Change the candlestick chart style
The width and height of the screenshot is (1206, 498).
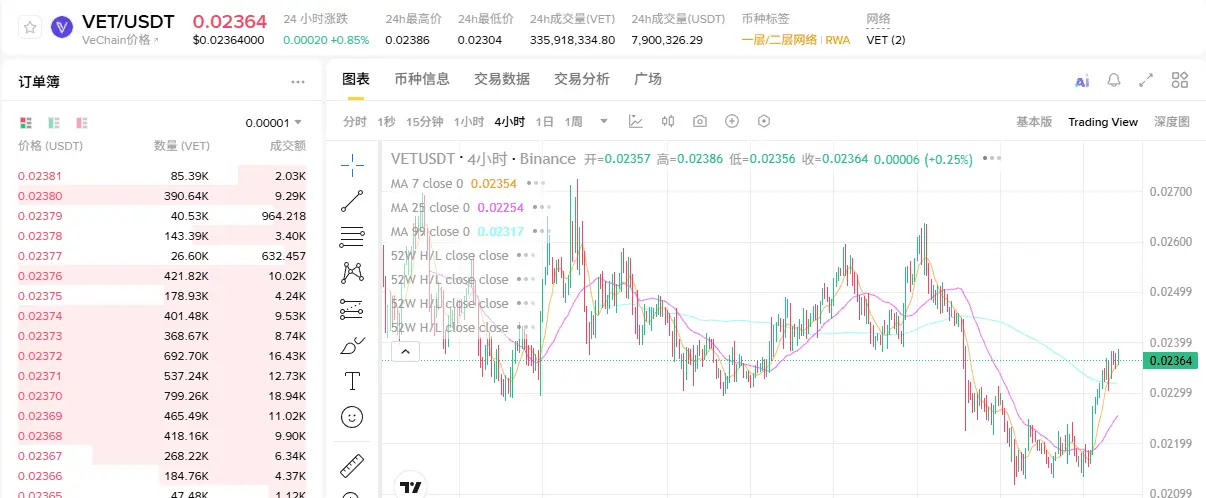pos(668,121)
